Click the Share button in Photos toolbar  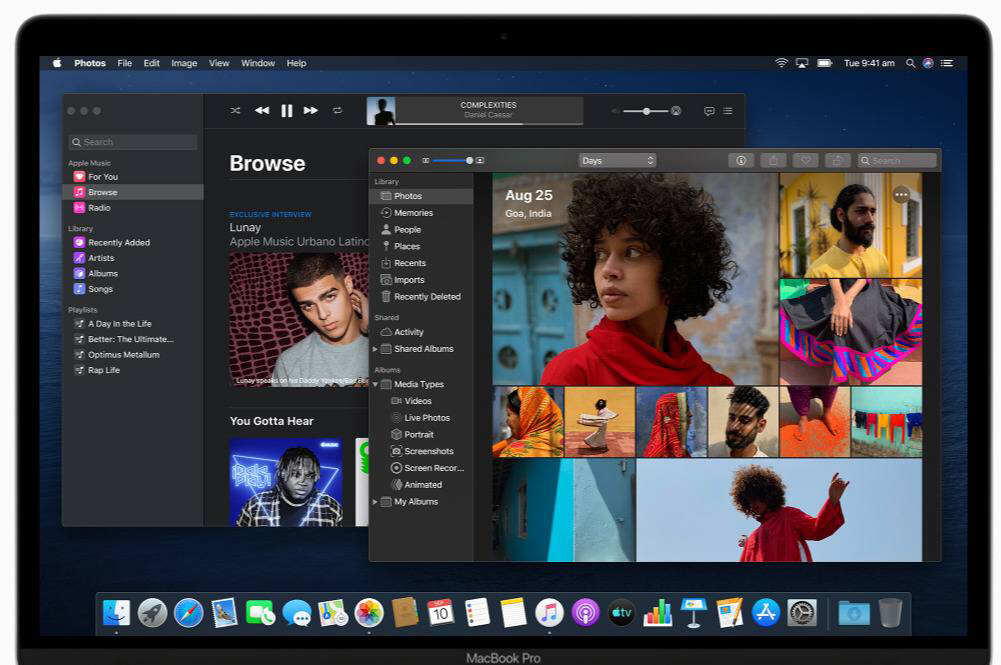(773, 161)
